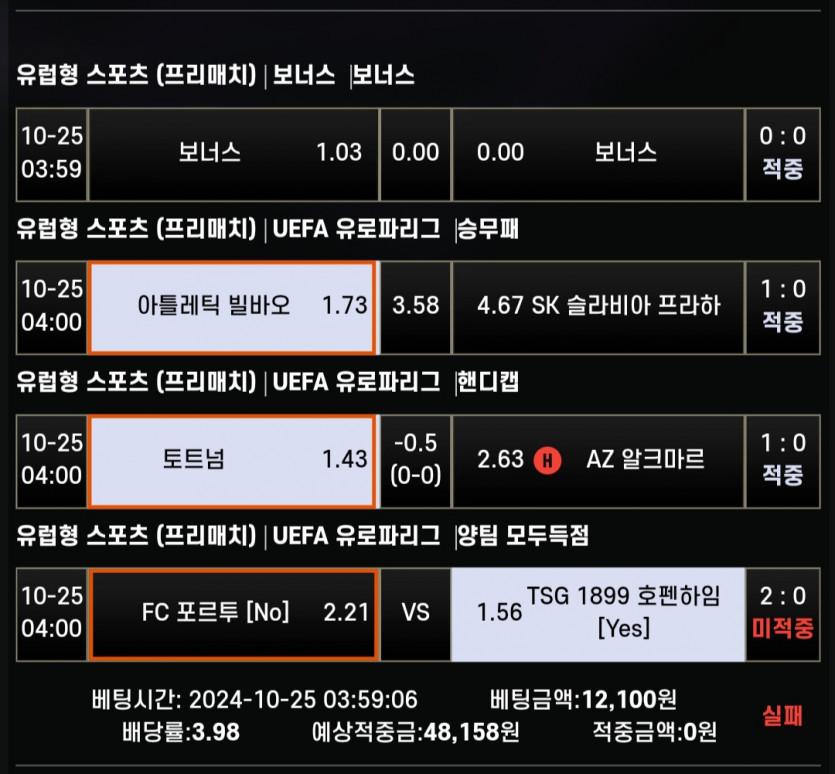Click the FC 포르투 [No] 2.21 option
Viewport: 835px width, 774px height.
[233, 613]
